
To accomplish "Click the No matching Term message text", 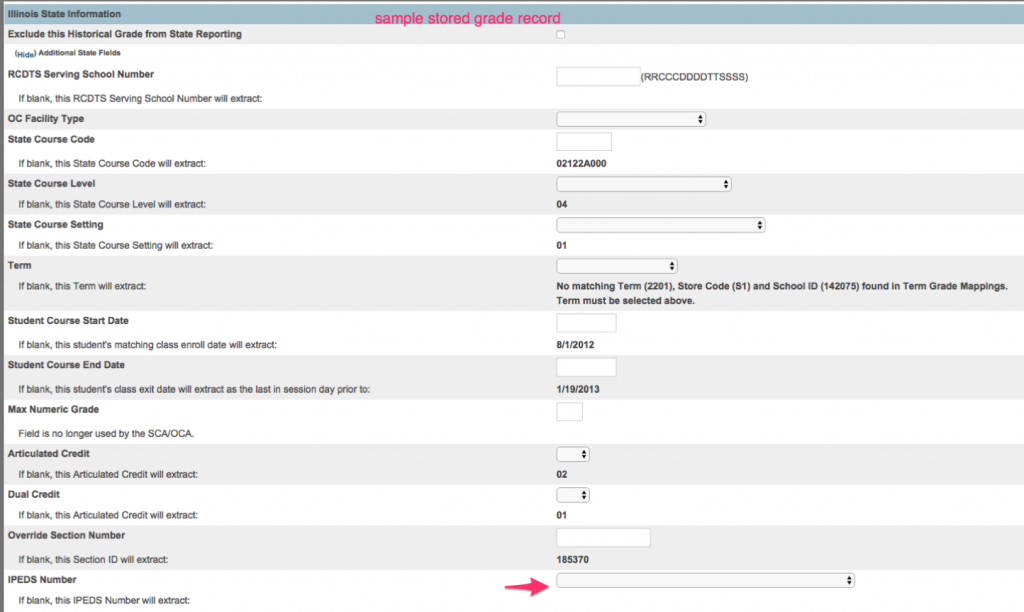I will coord(782,293).
